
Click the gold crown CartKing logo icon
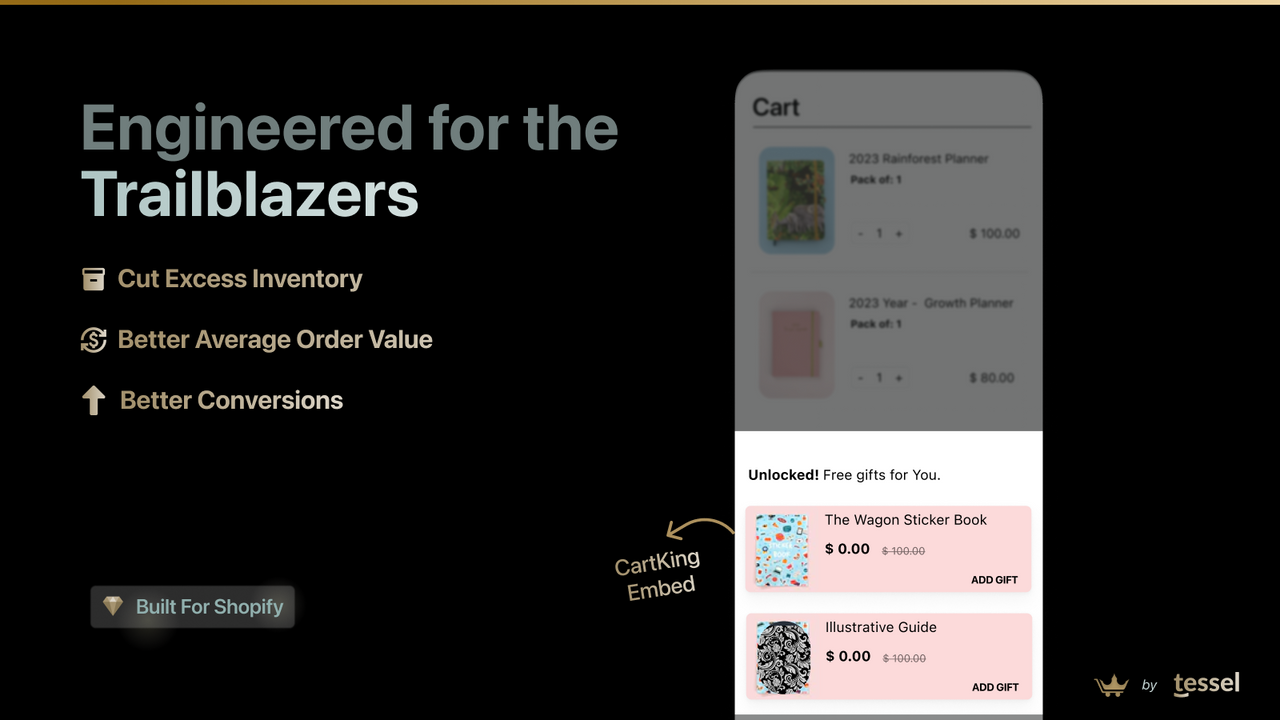point(1111,686)
